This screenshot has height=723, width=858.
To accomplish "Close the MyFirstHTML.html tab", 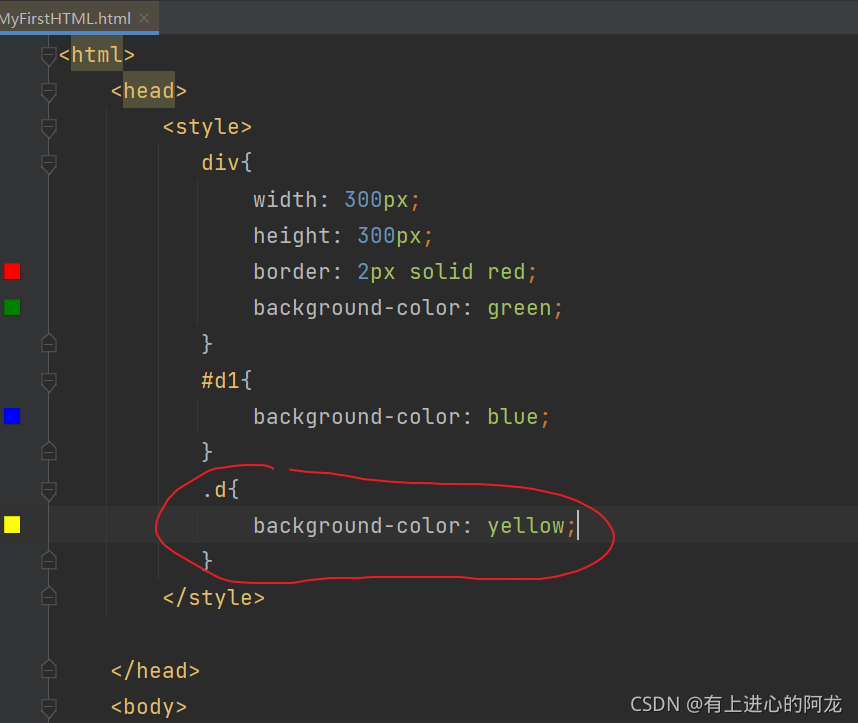I will [x=144, y=18].
